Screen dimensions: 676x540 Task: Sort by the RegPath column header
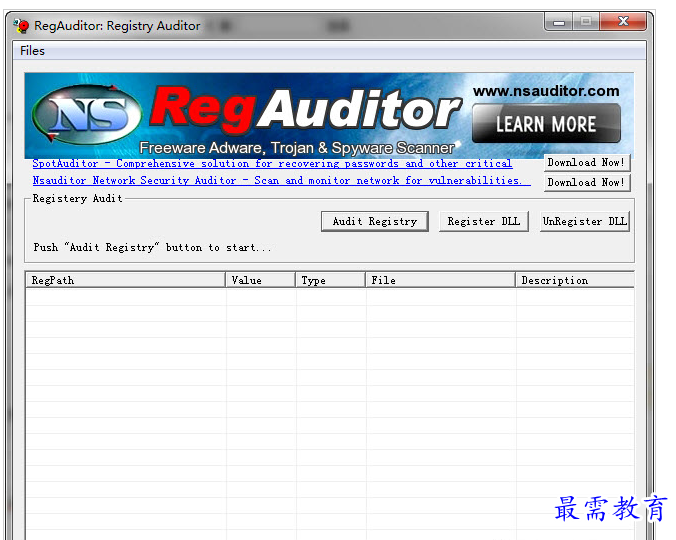click(125, 280)
